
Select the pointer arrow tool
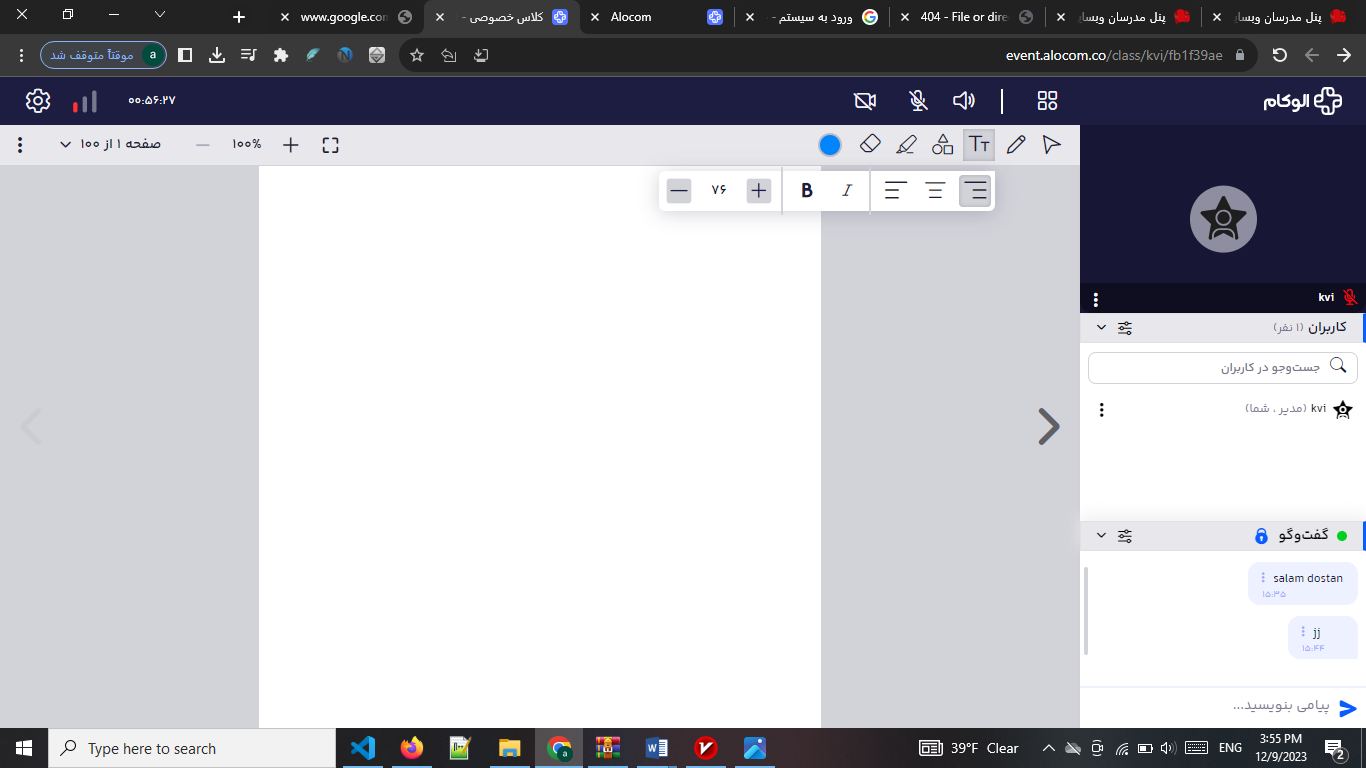click(x=1052, y=145)
